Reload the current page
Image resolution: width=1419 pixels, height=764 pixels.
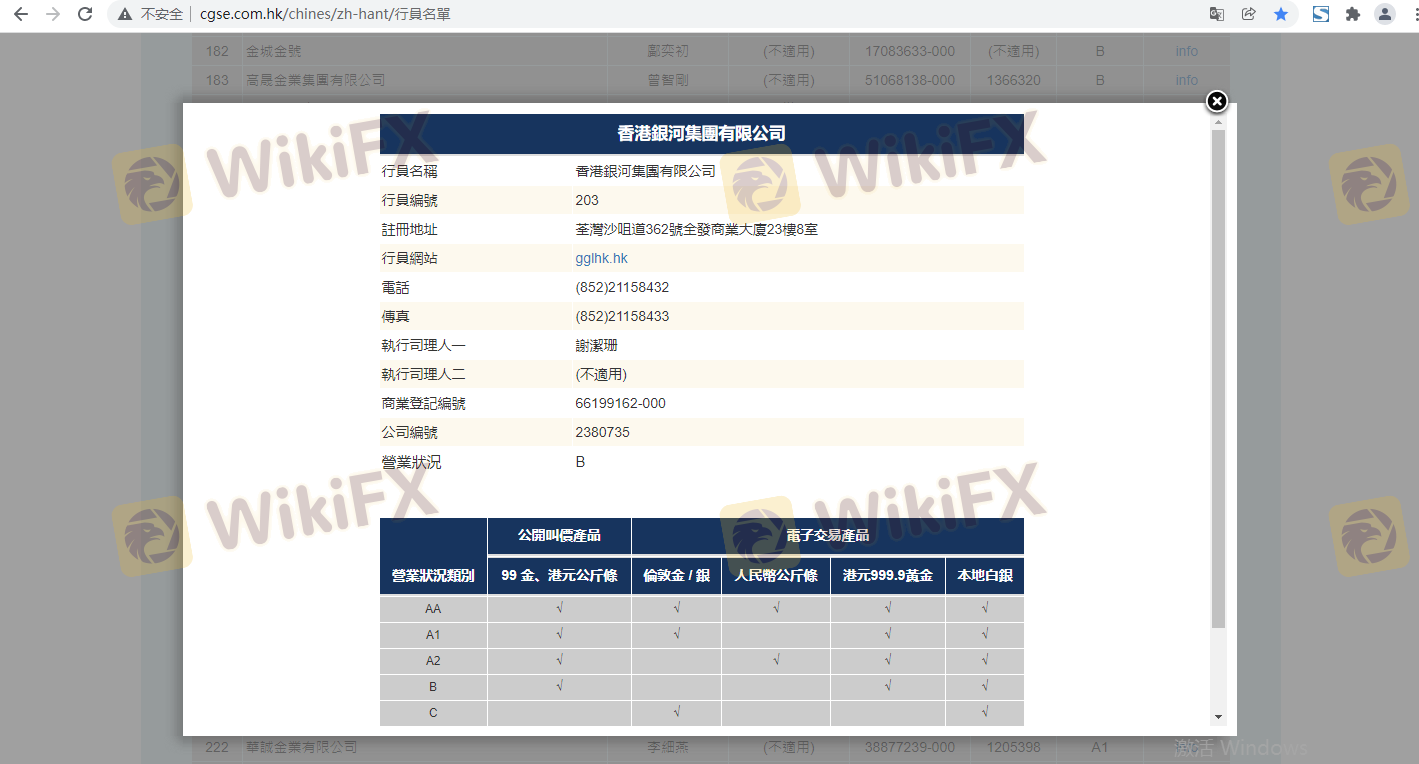point(85,14)
